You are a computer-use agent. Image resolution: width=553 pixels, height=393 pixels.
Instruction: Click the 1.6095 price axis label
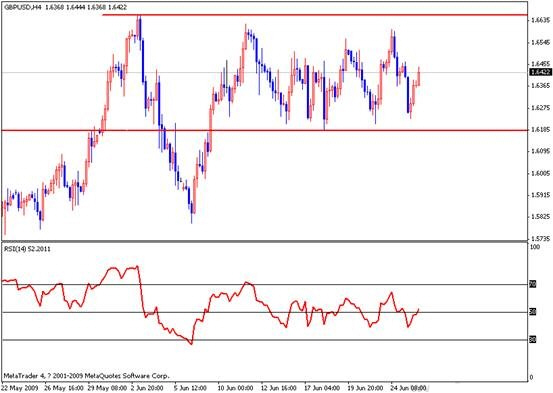point(540,151)
